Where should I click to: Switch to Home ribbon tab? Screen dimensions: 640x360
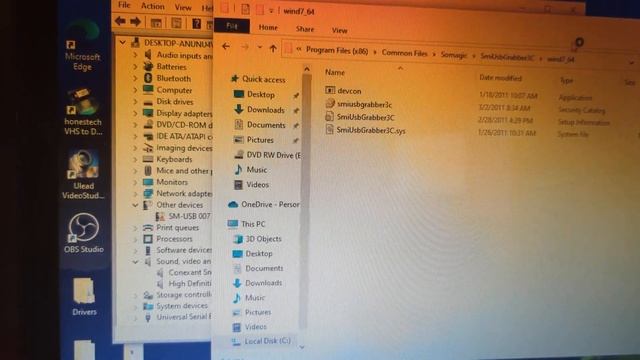click(268, 27)
